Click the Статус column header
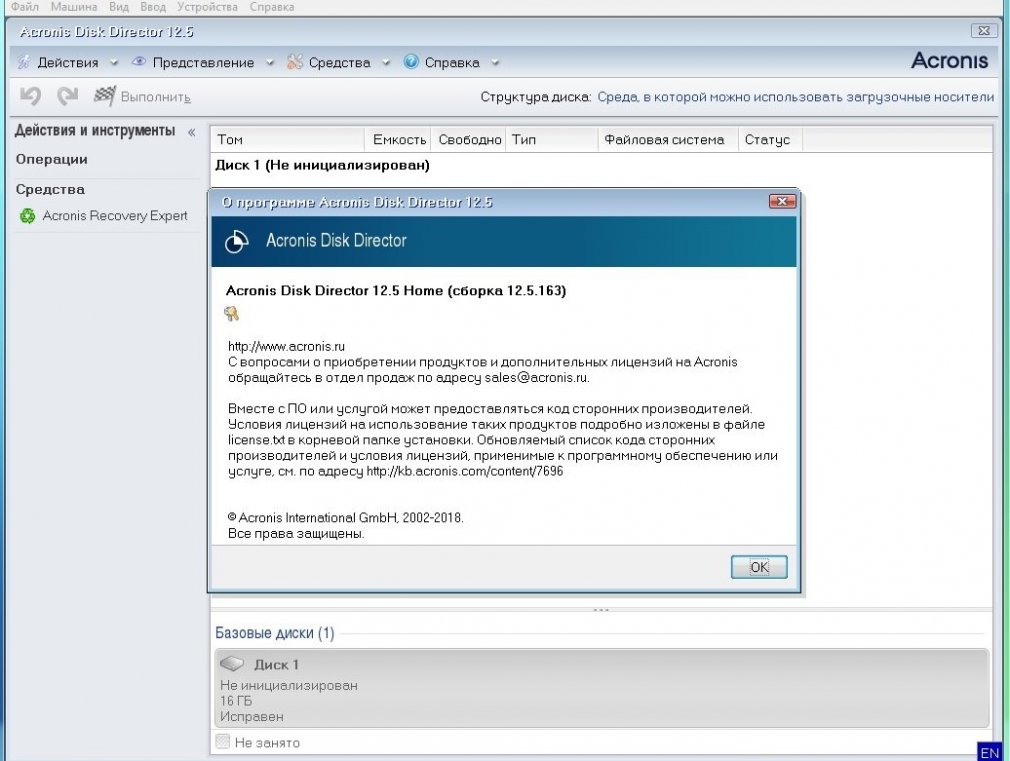1010x761 pixels. coord(770,139)
